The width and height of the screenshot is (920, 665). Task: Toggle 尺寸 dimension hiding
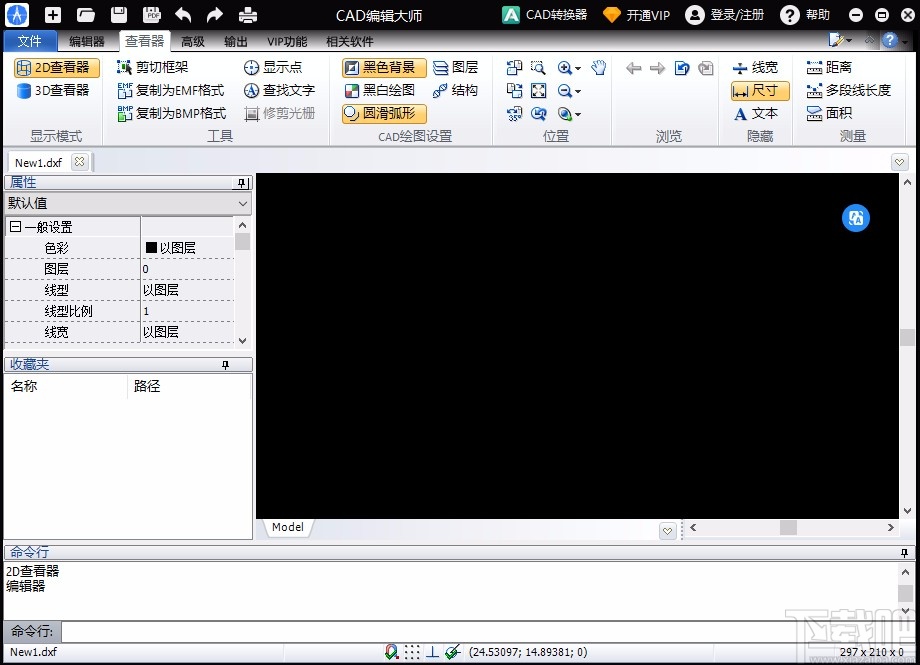pyautogui.click(x=758, y=90)
